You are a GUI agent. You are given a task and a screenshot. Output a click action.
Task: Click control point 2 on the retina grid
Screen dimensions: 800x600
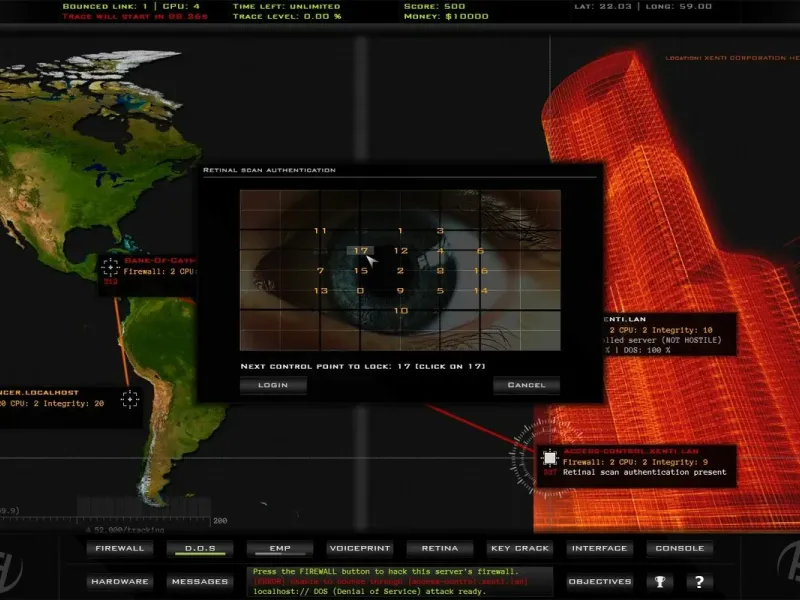click(401, 270)
